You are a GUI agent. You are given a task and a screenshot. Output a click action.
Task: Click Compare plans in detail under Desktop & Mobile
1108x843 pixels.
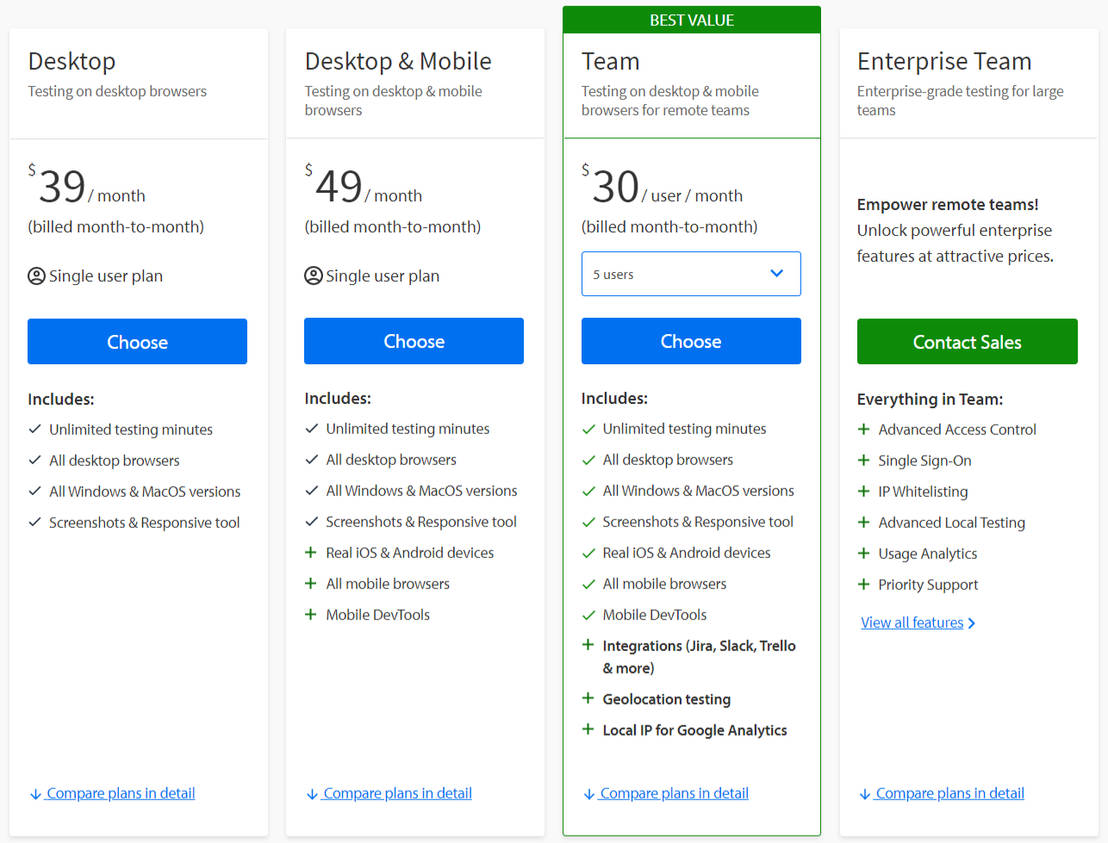click(x=397, y=793)
